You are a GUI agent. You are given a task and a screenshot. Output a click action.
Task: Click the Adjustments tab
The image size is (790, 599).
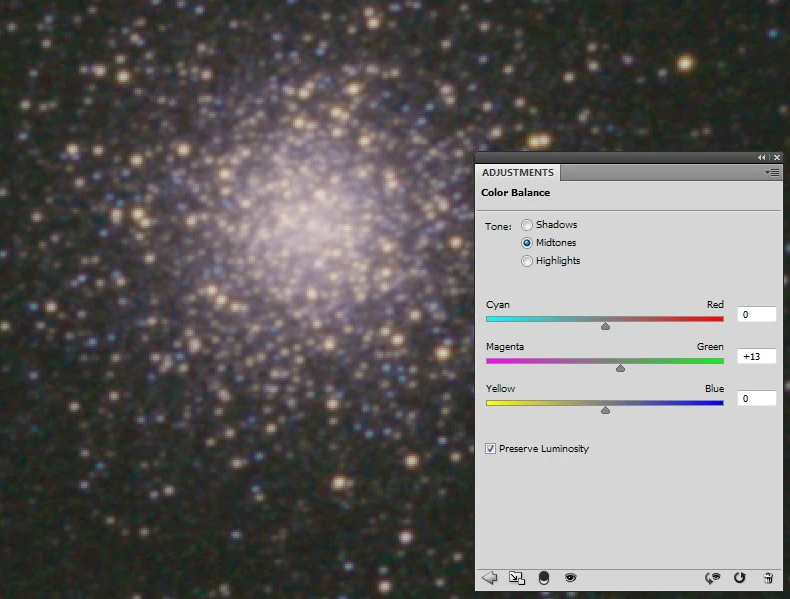(x=518, y=173)
